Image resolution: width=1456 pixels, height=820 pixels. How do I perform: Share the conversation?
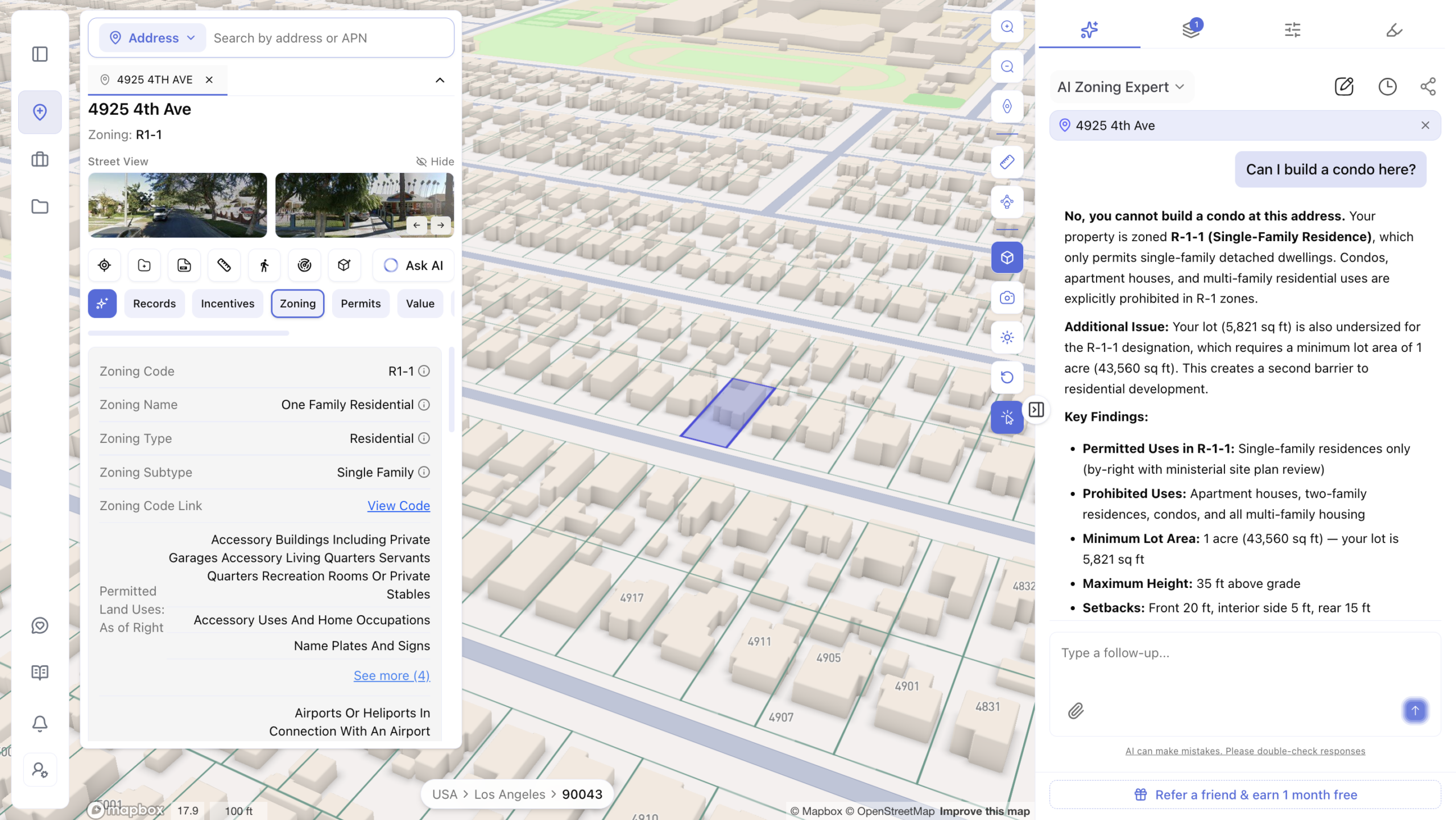tap(1428, 86)
